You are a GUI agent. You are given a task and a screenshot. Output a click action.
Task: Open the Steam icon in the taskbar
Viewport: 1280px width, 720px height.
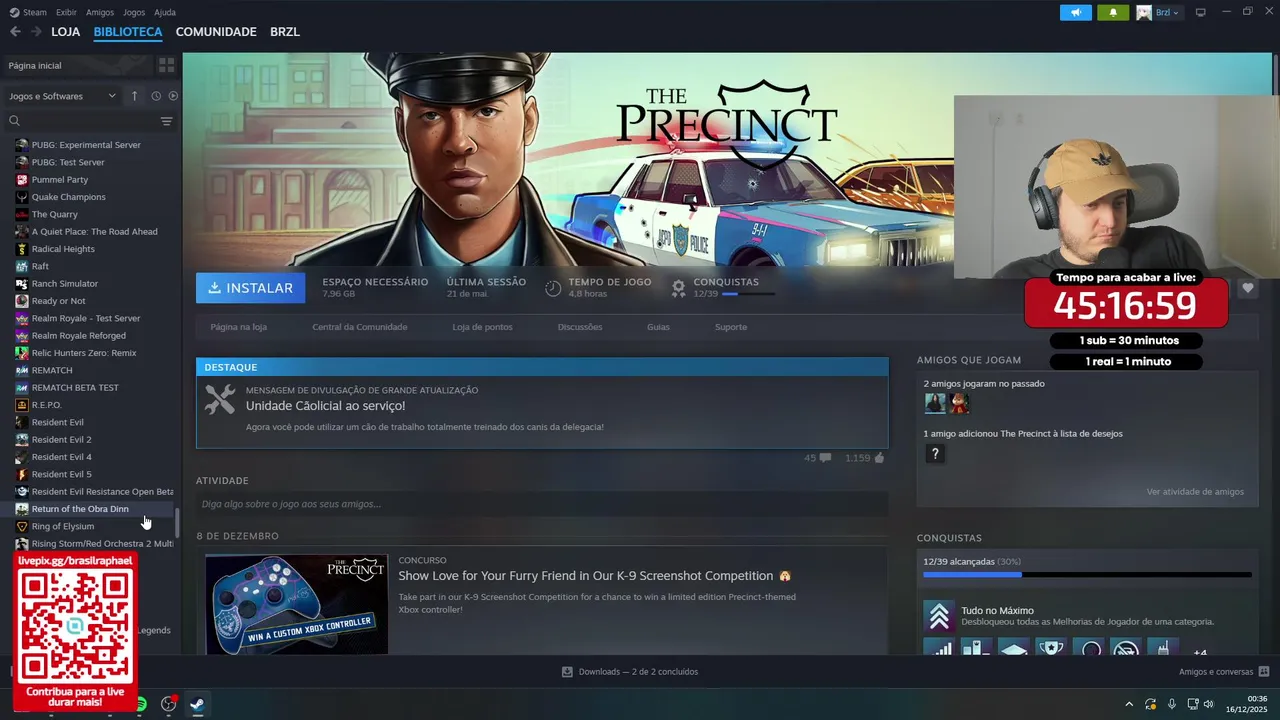coord(197,704)
